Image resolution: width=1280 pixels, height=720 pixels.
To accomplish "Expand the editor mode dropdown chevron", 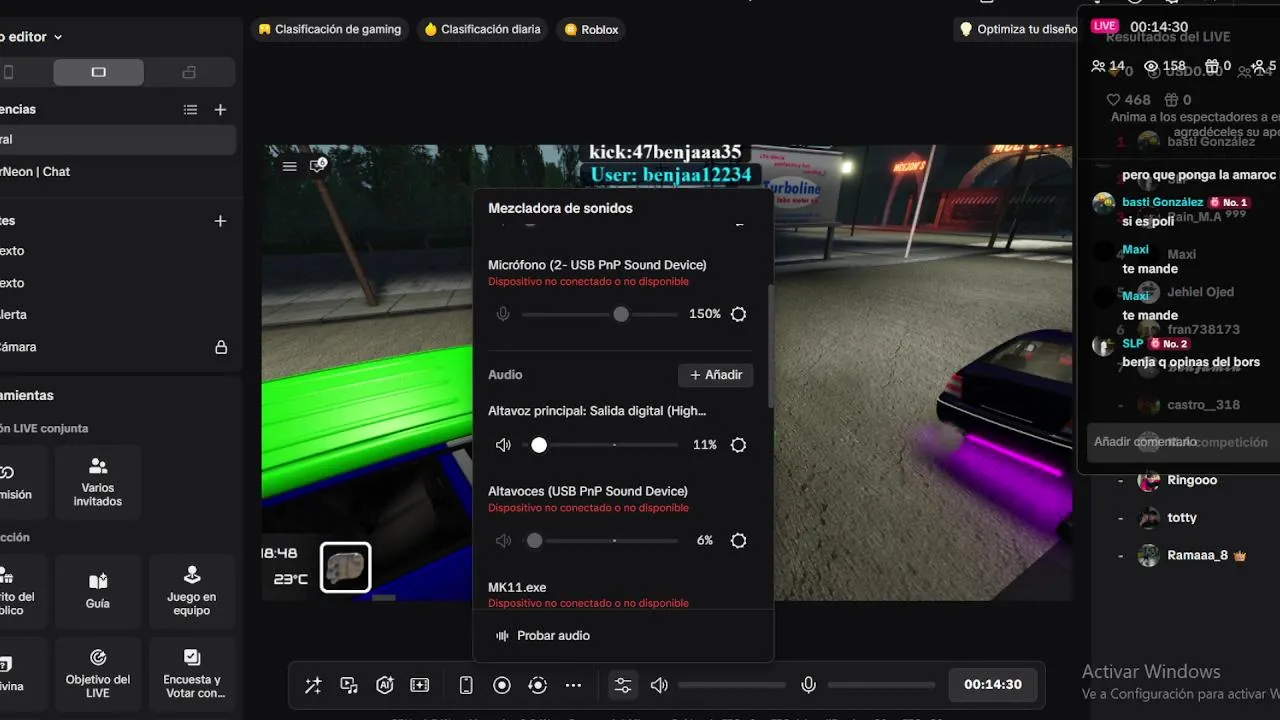I will [x=58, y=37].
